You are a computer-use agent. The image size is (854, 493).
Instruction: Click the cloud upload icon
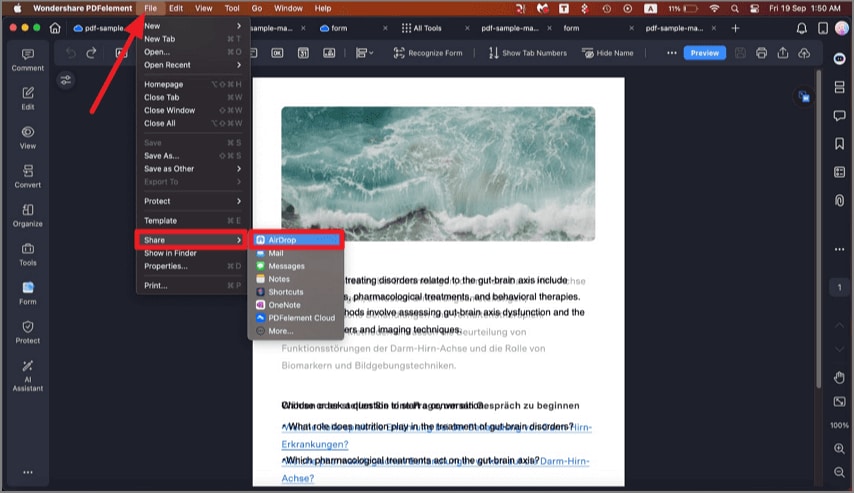click(x=804, y=53)
